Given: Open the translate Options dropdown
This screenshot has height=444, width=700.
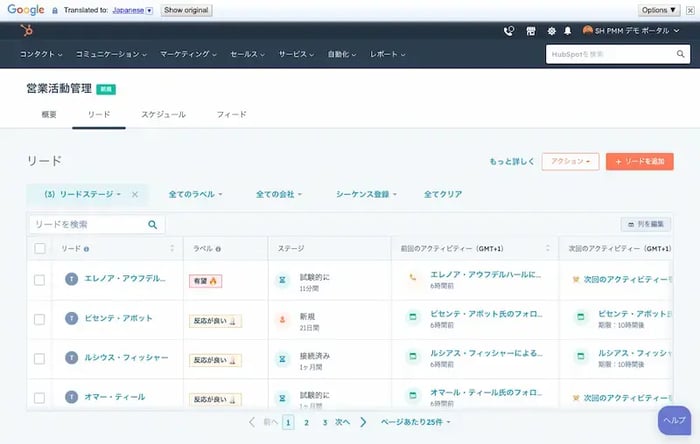Looking at the screenshot, I should pos(659,10).
